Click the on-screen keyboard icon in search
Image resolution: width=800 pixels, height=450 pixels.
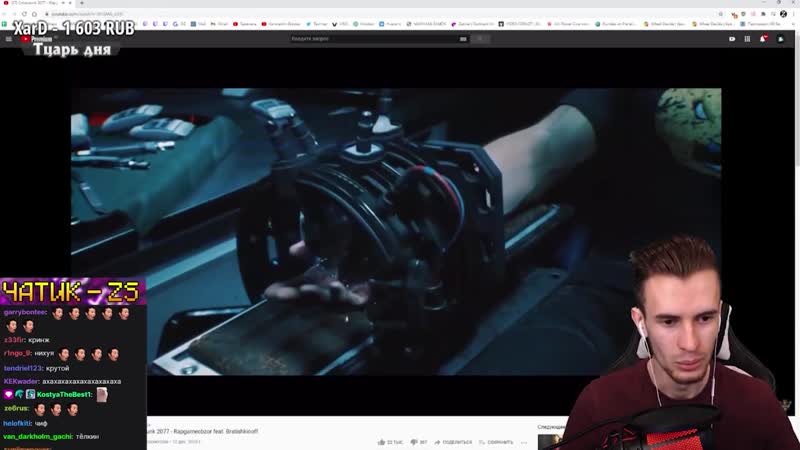[463, 39]
